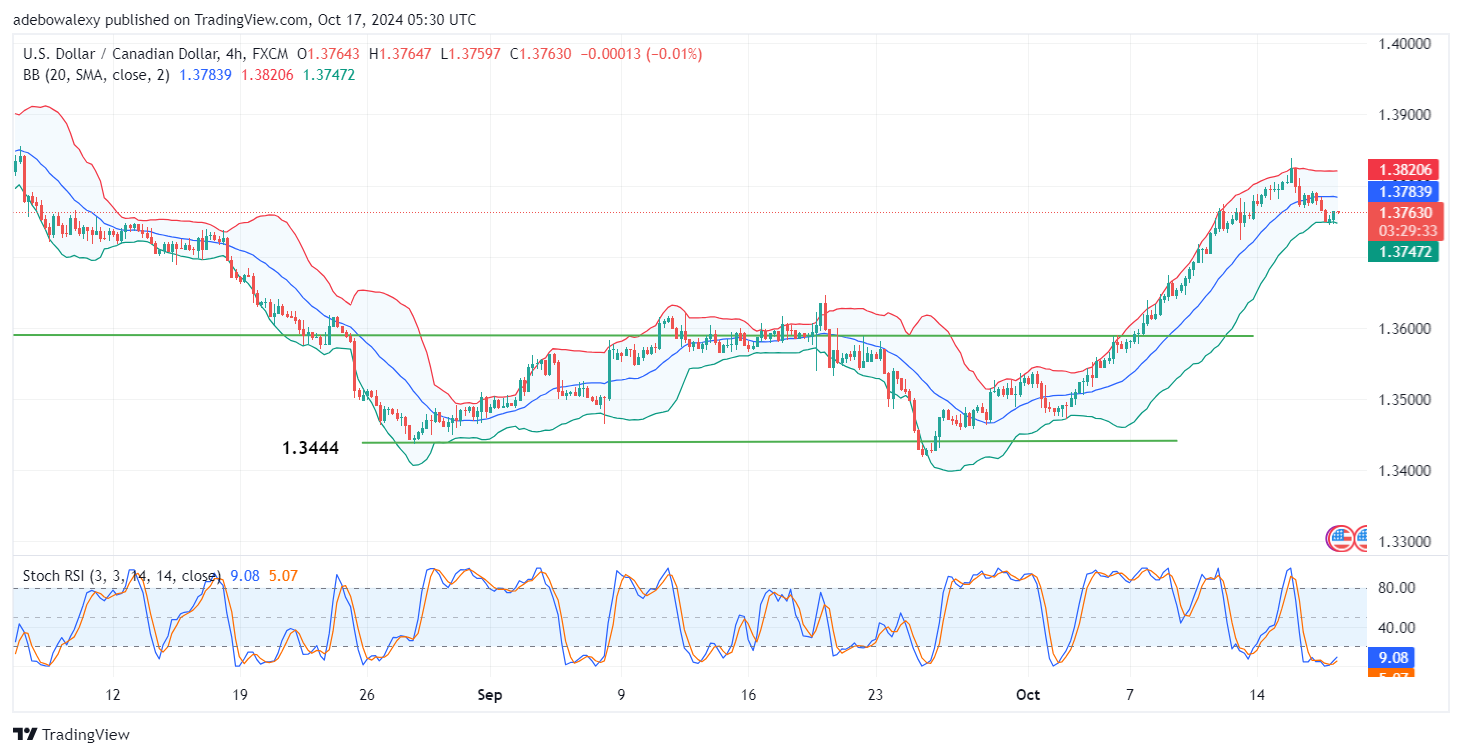Screen dimensions: 1462x756
Task: Click the 19 date label on time axis
Action: coord(239,695)
